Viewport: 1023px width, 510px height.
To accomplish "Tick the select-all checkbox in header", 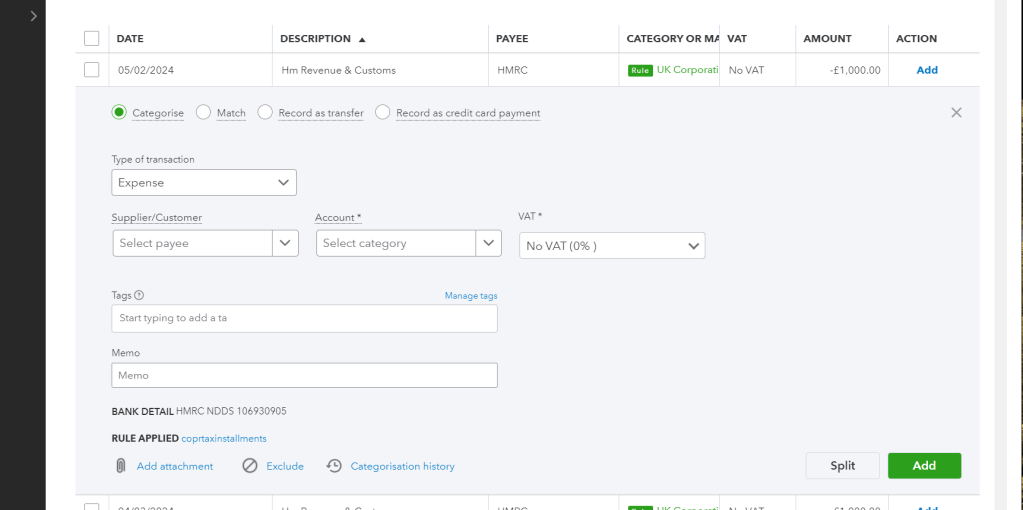I will (x=91, y=38).
